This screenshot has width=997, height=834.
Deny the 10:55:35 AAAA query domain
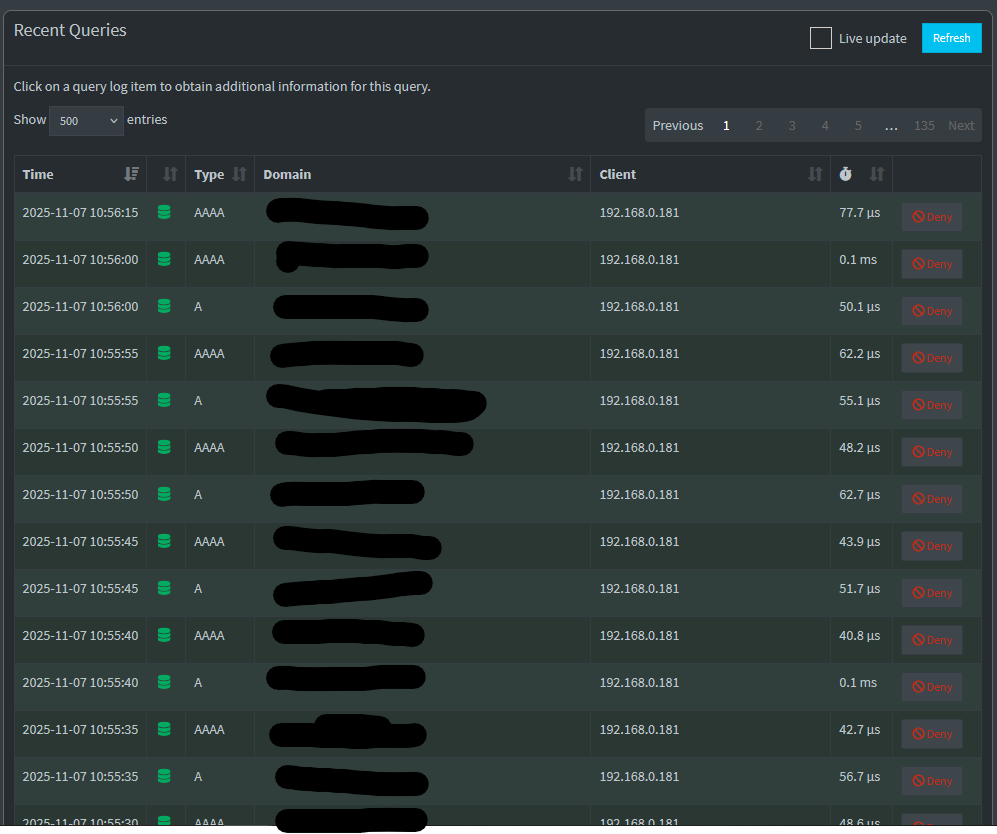pyautogui.click(x=932, y=734)
